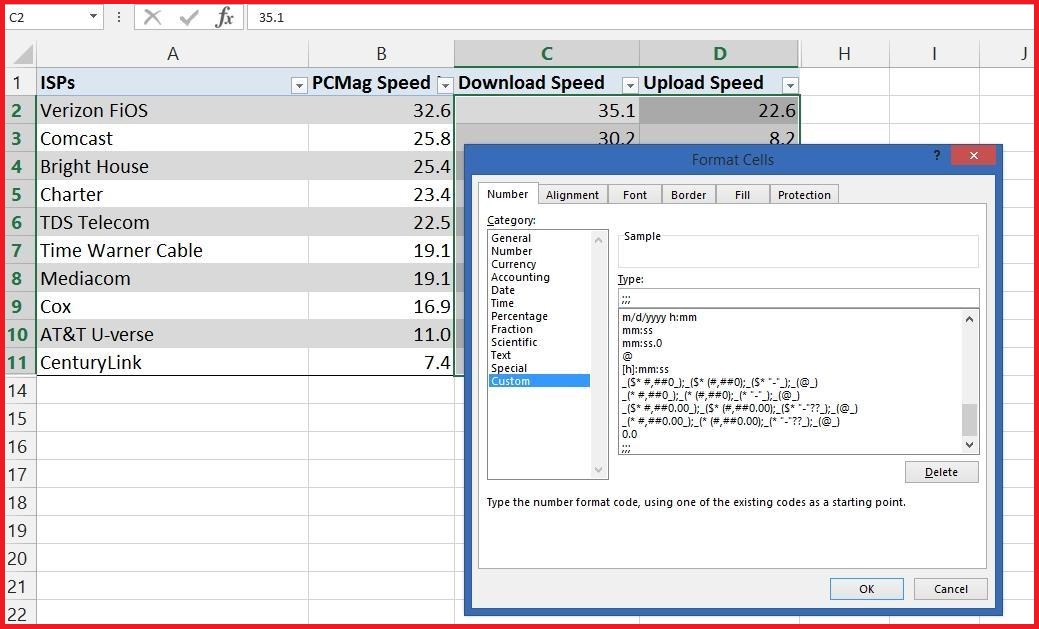Screen dimensions: 1039x629
Task: Switch to the Alignment tab
Action: [x=572, y=195]
